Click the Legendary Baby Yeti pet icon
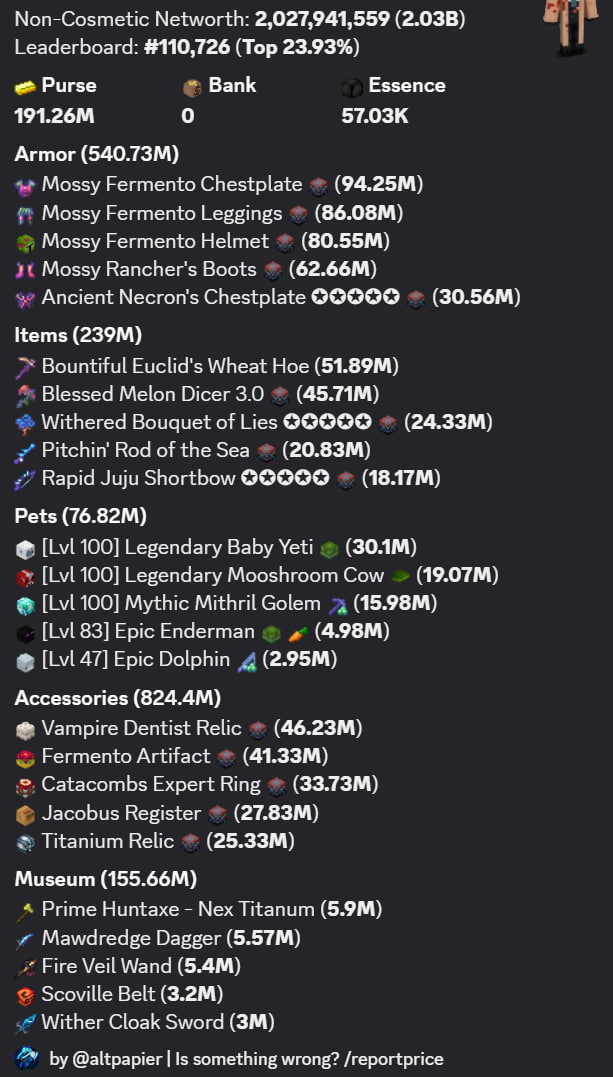This screenshot has height=1077, width=613. [x=25, y=548]
